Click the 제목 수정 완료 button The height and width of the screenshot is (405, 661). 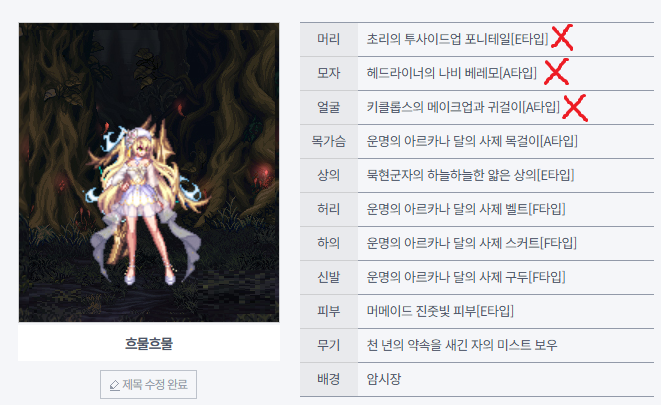pyautogui.click(x=148, y=384)
